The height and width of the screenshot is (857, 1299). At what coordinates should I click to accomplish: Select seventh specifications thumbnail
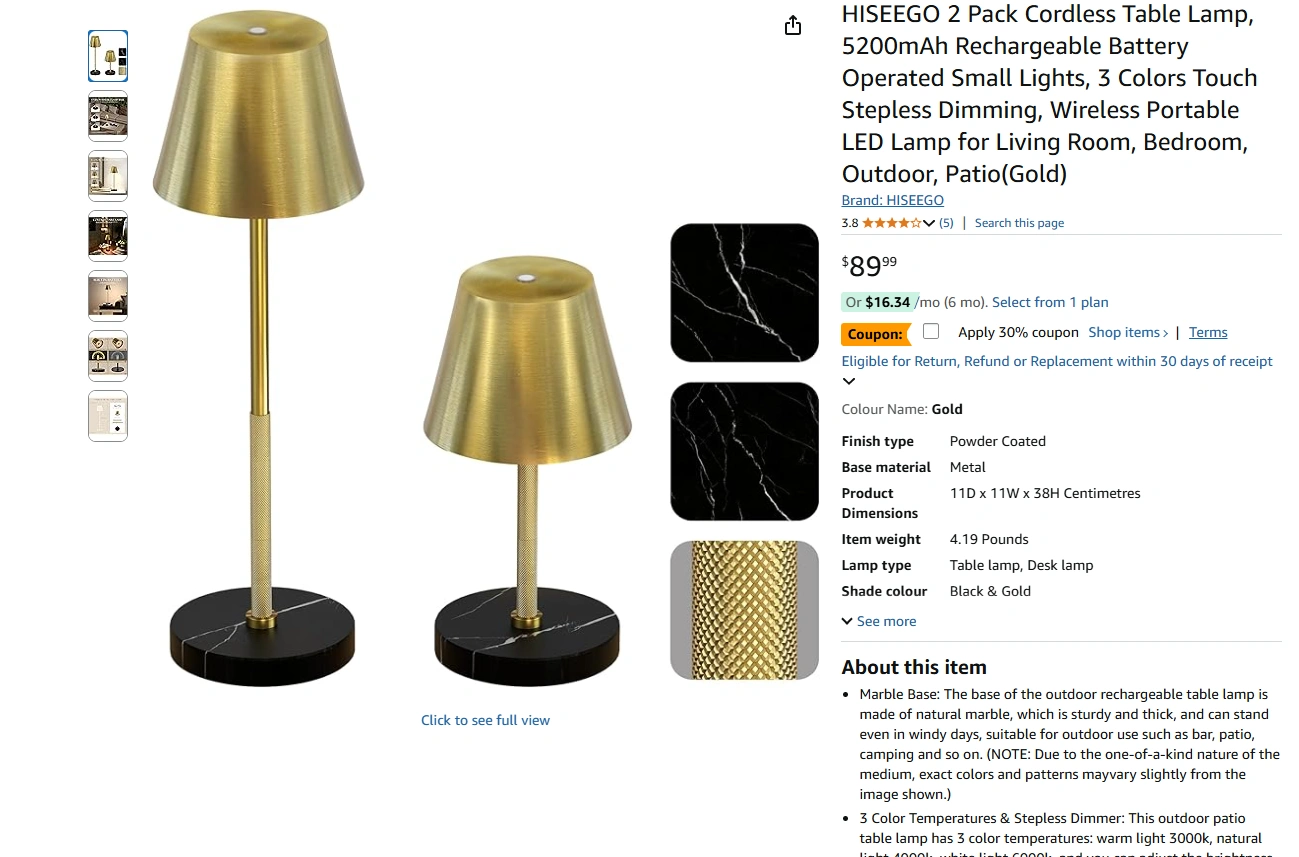tap(108, 416)
